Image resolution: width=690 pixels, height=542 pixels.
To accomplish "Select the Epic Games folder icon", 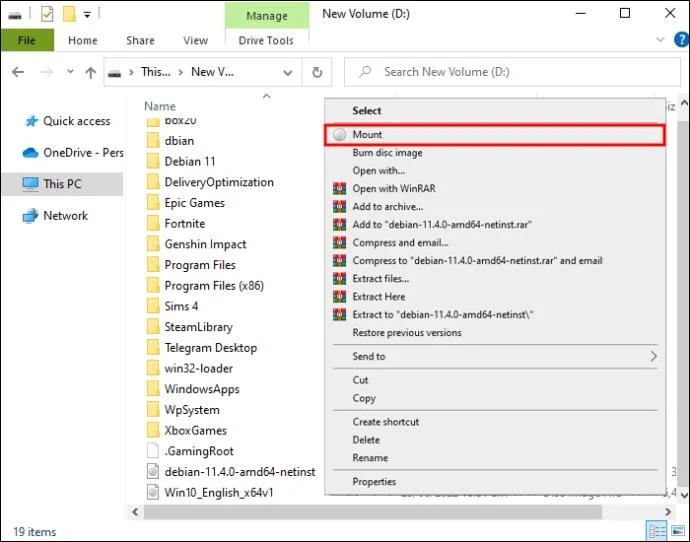I will pyautogui.click(x=153, y=203).
